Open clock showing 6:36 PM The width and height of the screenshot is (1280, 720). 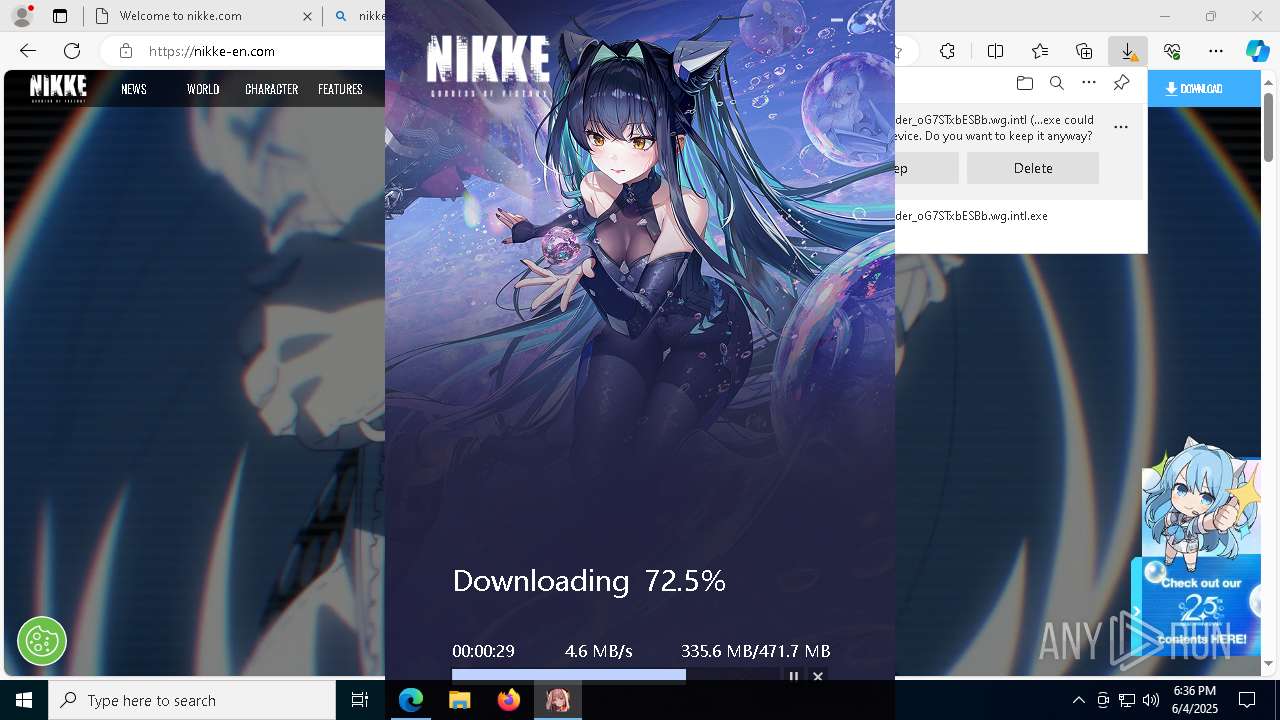(1195, 700)
